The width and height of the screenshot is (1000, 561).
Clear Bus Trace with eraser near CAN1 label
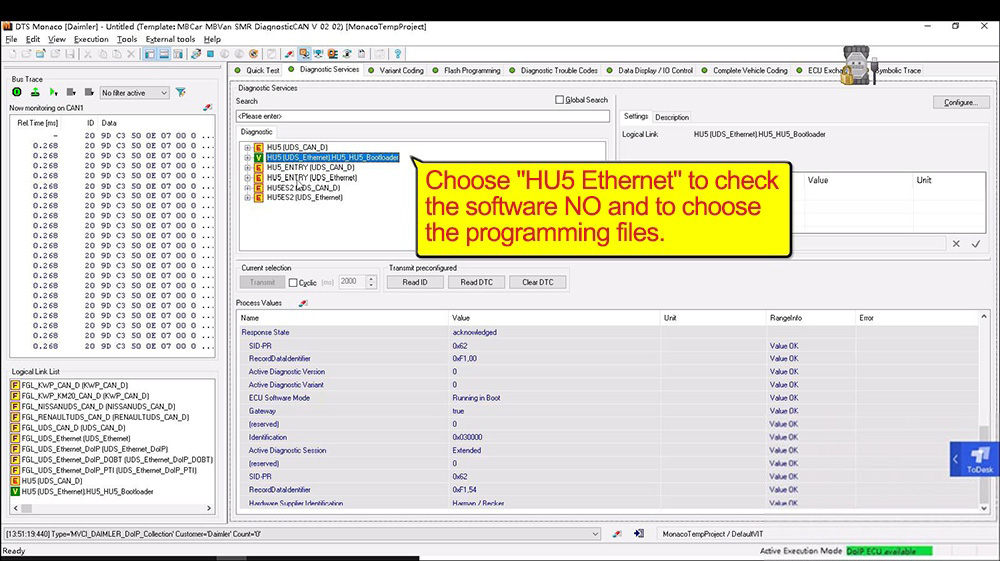point(207,108)
